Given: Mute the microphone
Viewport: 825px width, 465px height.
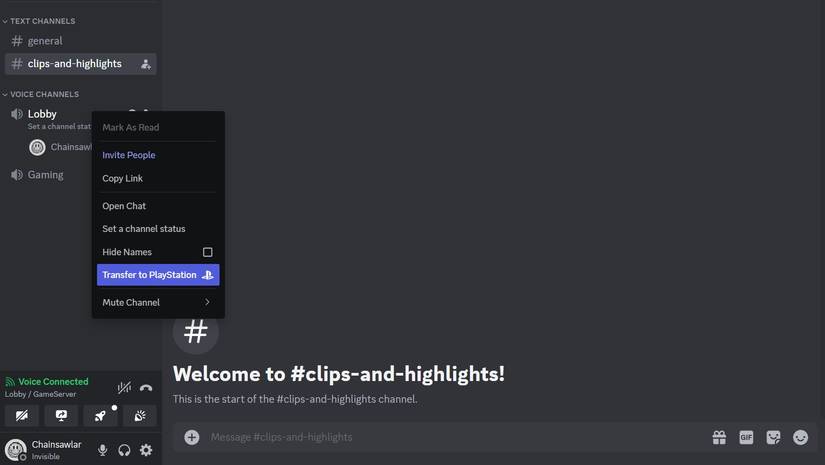Looking at the screenshot, I should pyautogui.click(x=103, y=450).
